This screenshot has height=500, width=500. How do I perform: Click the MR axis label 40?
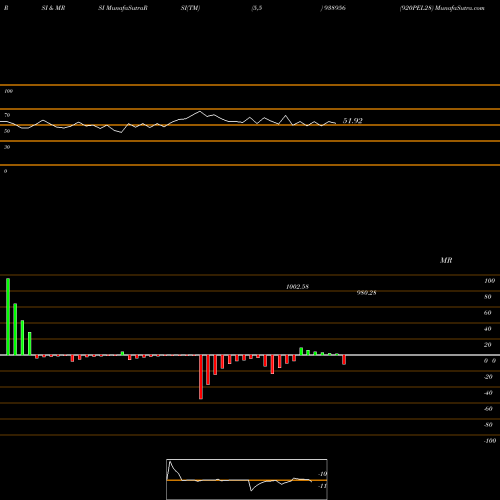coord(488,329)
